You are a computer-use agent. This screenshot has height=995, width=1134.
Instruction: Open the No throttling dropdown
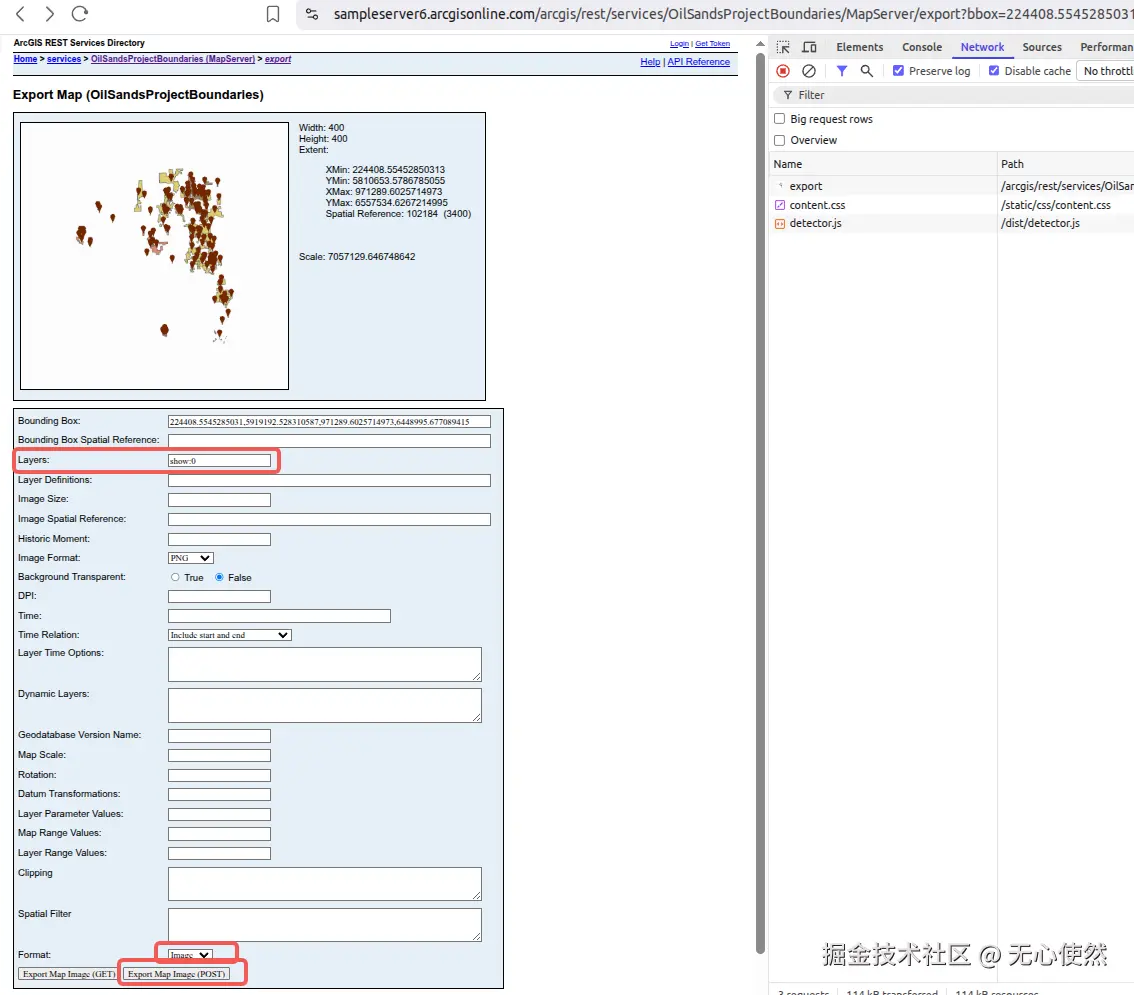(x=1105, y=71)
